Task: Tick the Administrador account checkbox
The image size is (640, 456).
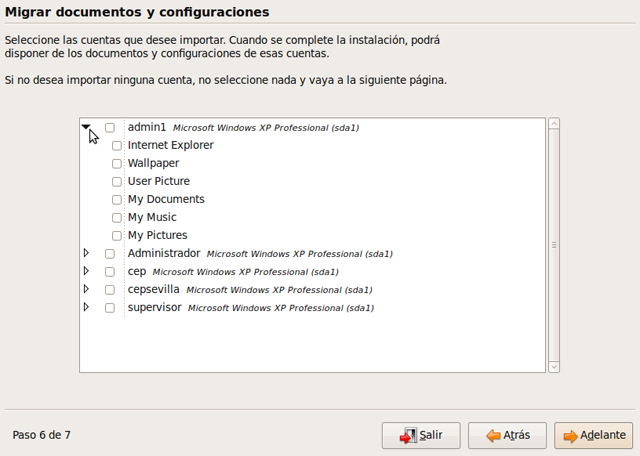Action: click(x=110, y=254)
